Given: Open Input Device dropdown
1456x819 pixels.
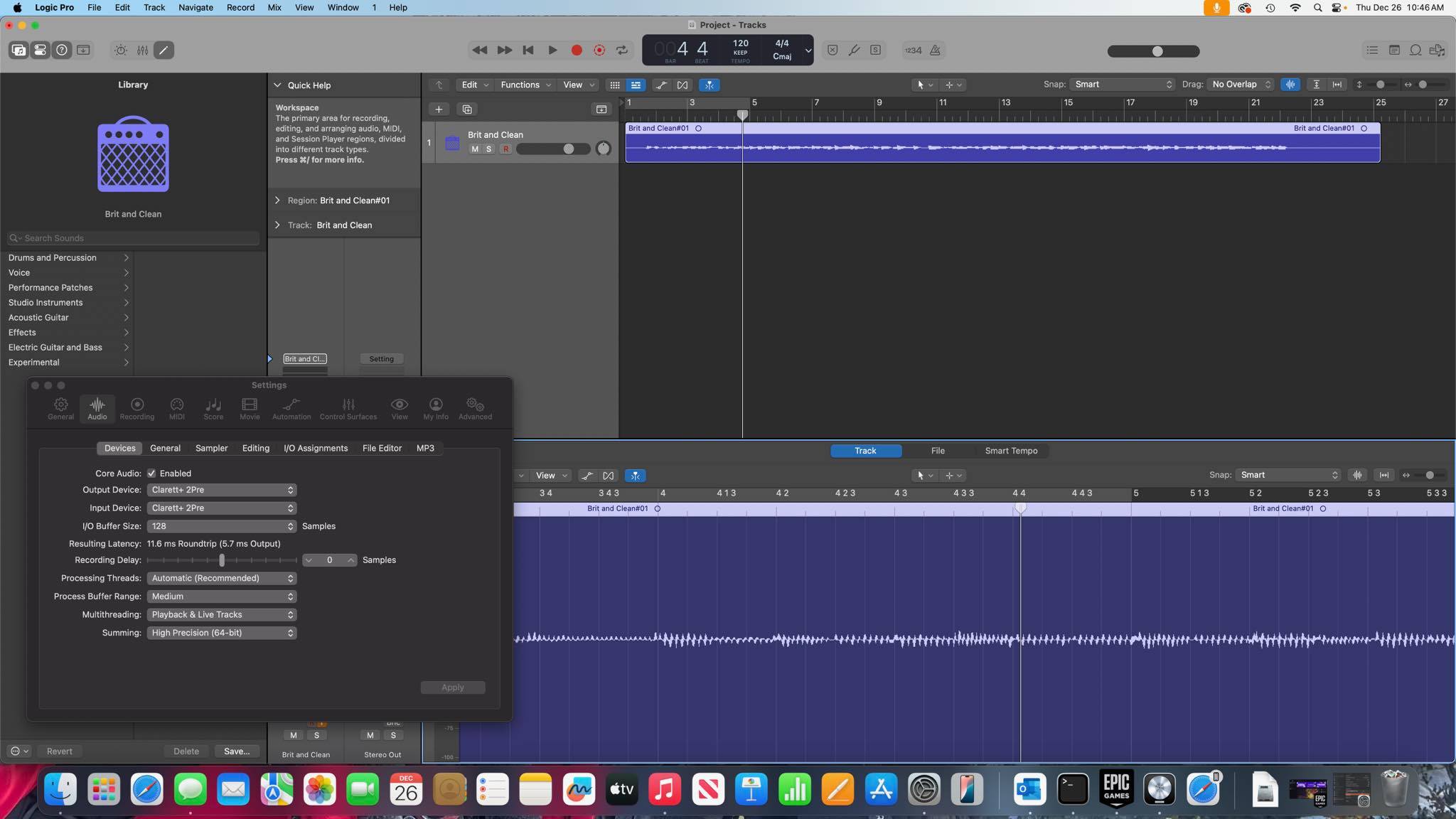Looking at the screenshot, I should 222,508.
